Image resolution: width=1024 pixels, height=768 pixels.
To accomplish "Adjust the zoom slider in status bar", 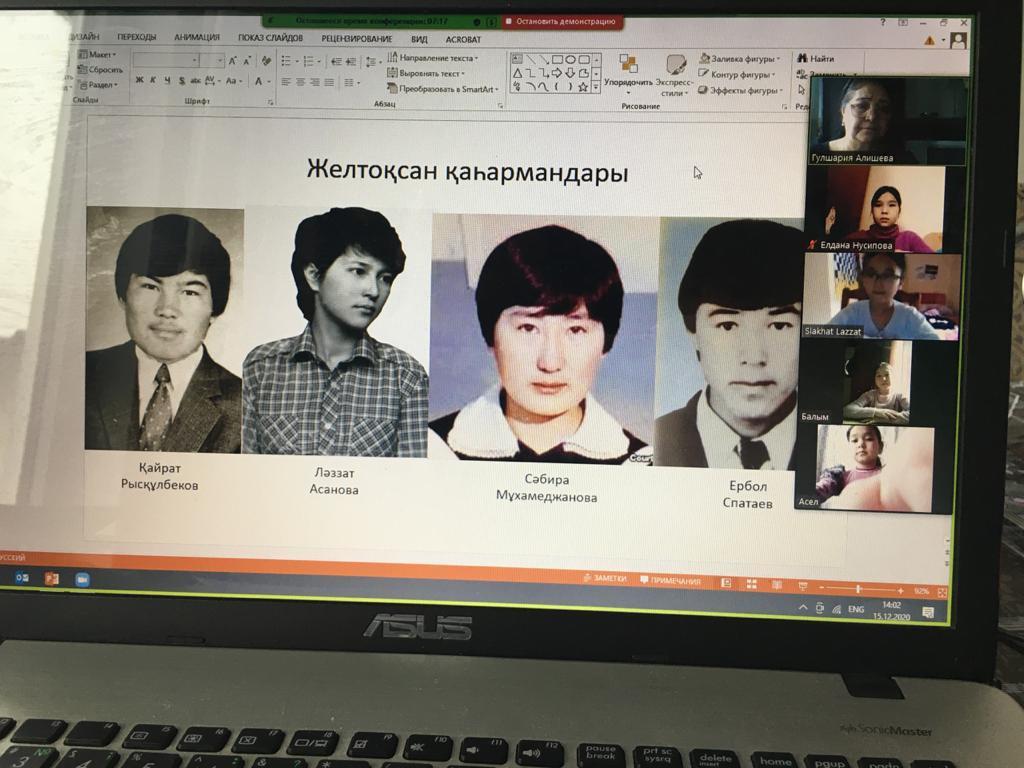I will [x=859, y=589].
